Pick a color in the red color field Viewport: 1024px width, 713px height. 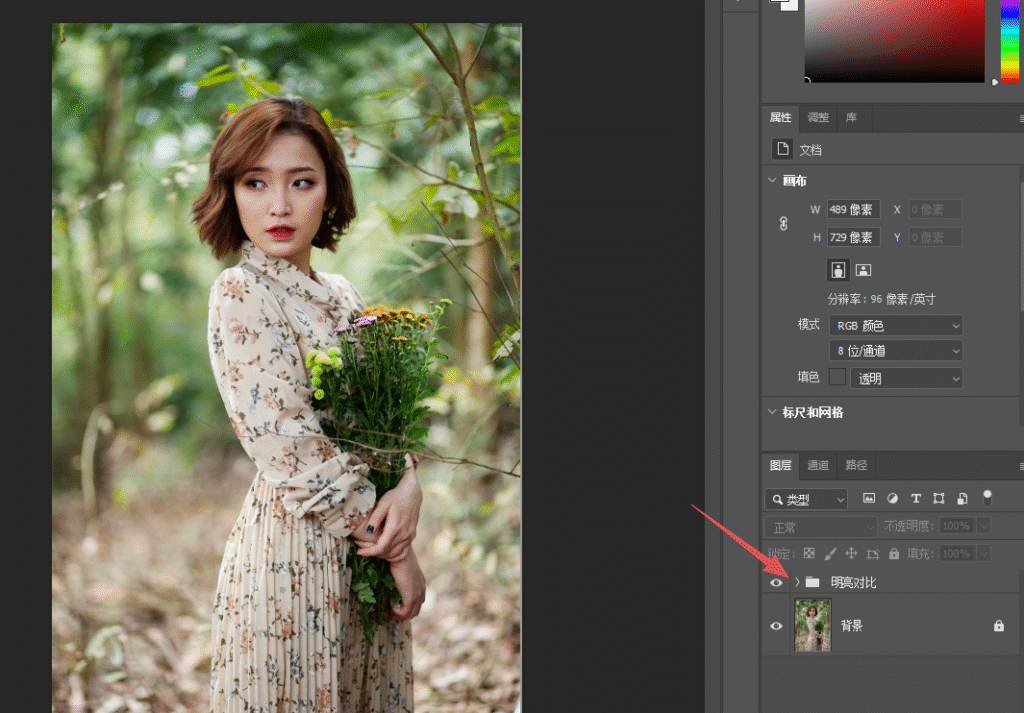tap(895, 40)
